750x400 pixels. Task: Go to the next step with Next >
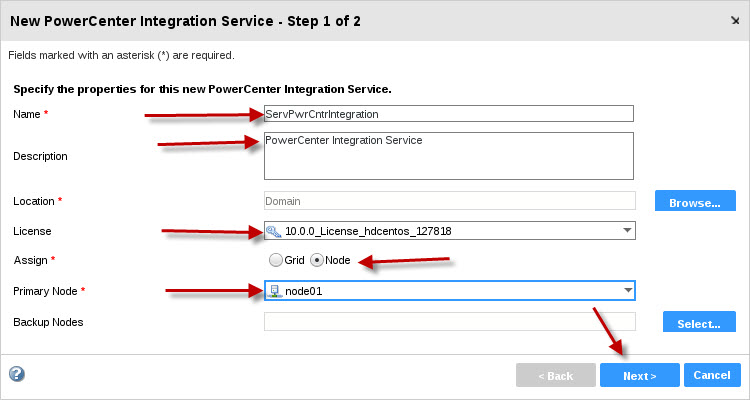coord(640,375)
